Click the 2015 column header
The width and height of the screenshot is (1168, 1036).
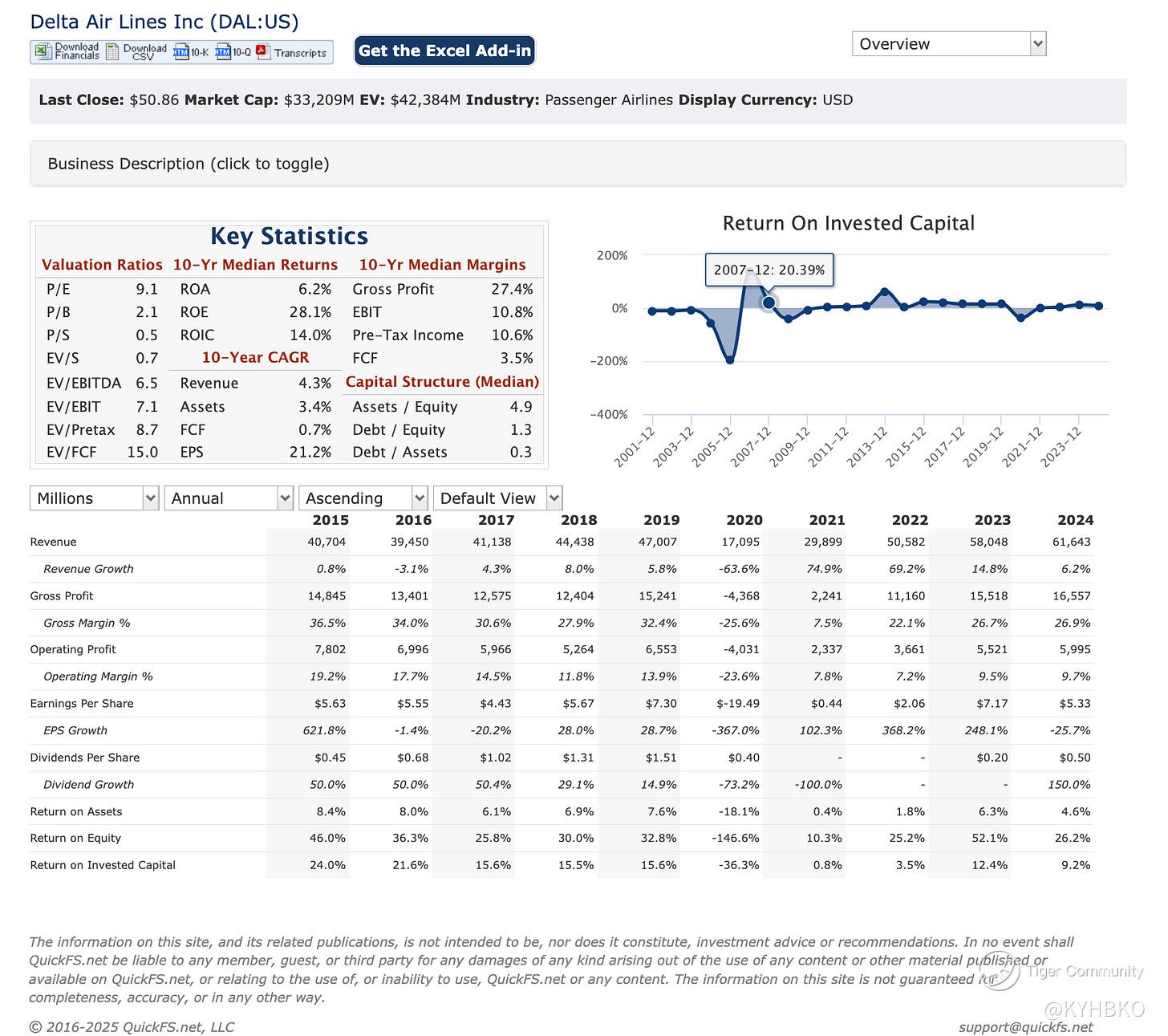point(331,520)
